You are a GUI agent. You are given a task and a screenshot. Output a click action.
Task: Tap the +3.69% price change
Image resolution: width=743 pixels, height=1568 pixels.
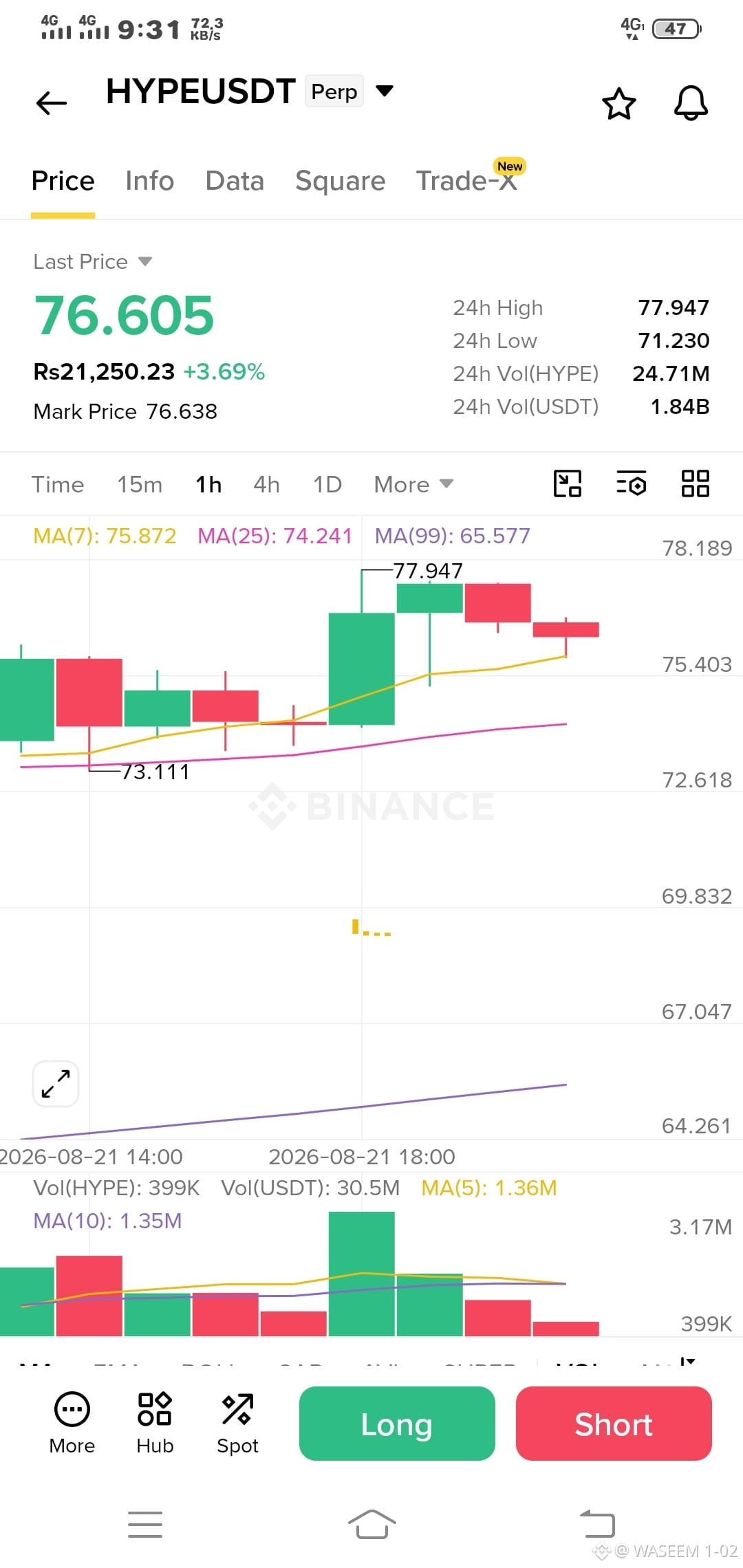[x=224, y=371]
